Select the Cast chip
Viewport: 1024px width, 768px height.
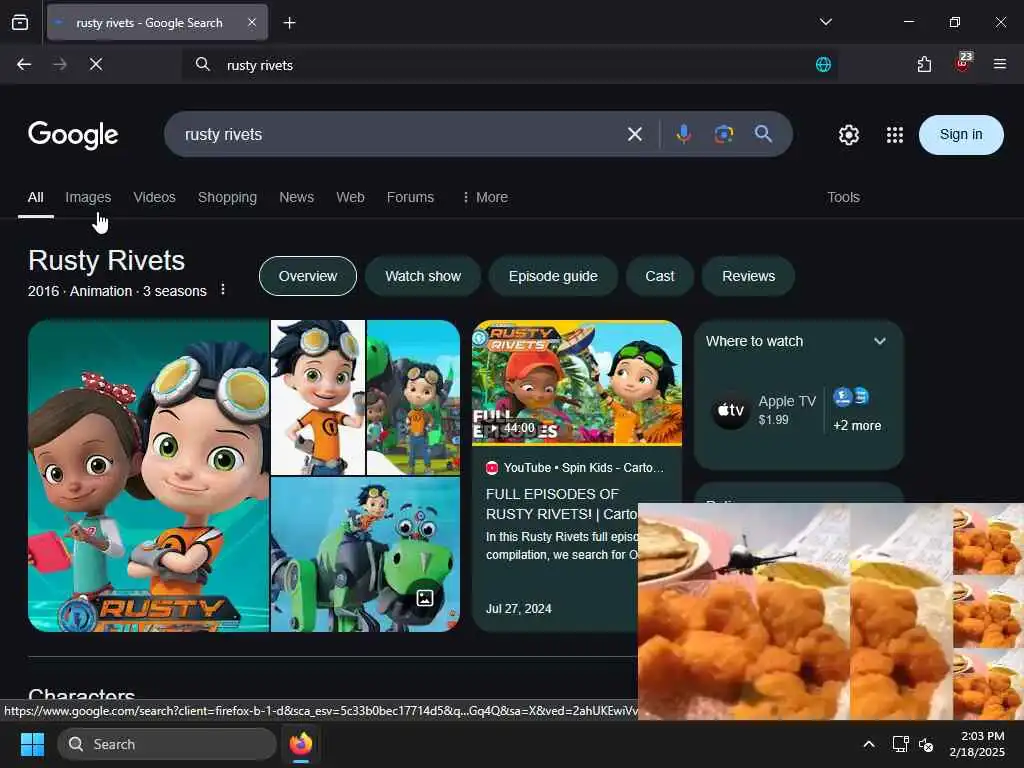pyautogui.click(x=660, y=276)
